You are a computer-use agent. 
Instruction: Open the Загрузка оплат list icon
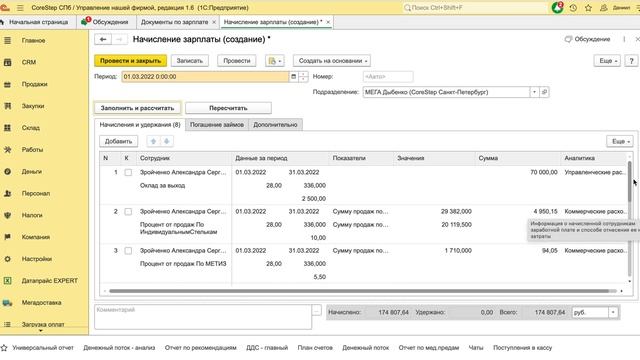click(x=7, y=324)
